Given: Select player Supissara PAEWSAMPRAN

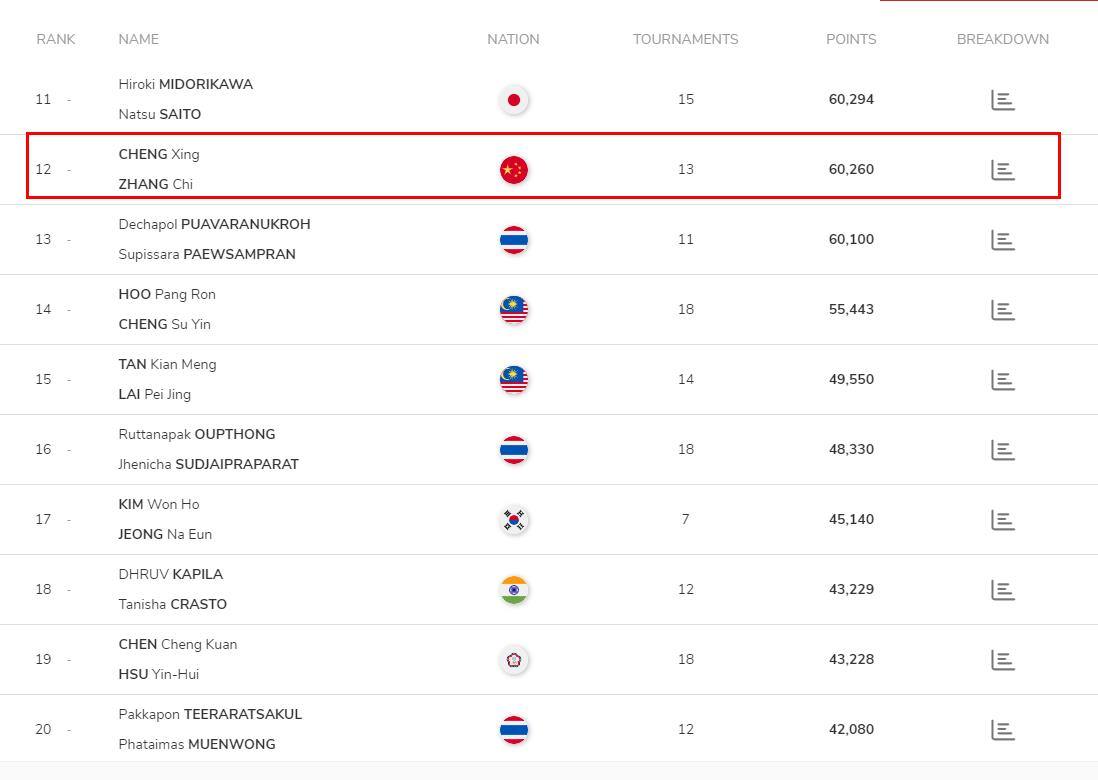Looking at the screenshot, I should [x=207, y=254].
